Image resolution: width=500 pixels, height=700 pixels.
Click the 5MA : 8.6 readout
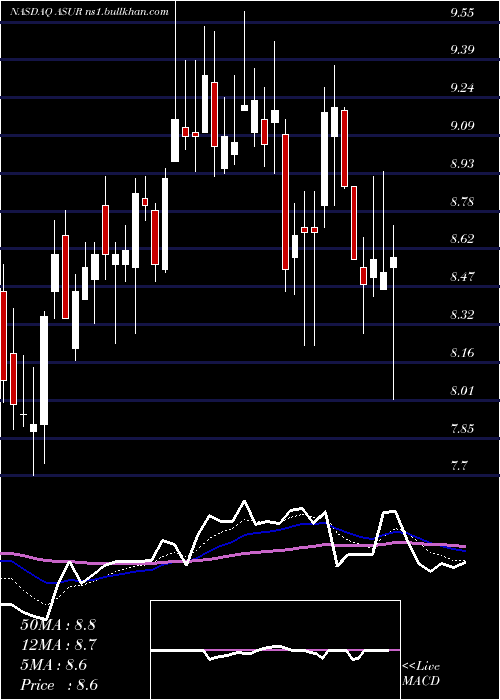(54, 665)
